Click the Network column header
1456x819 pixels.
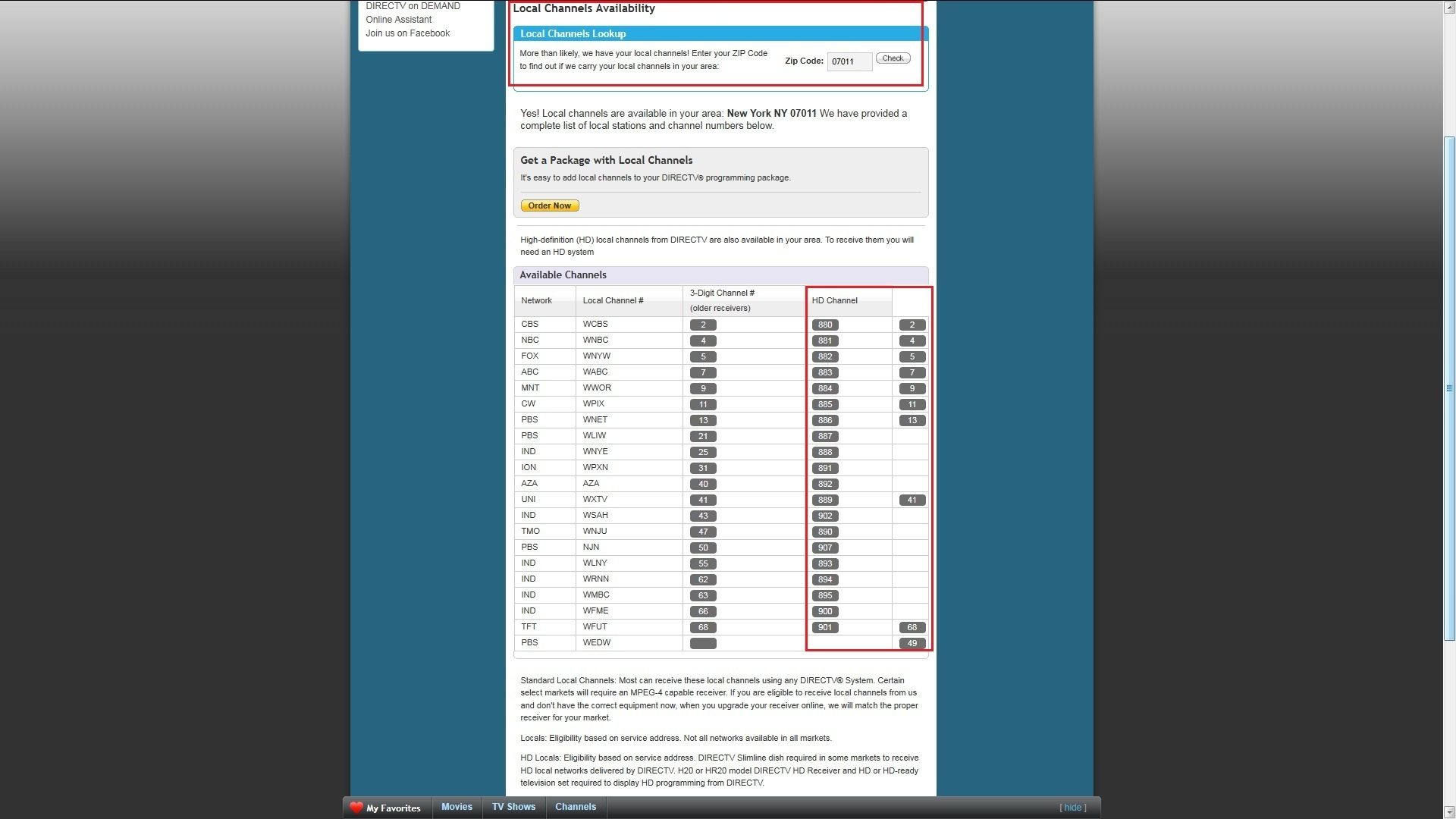pos(545,301)
